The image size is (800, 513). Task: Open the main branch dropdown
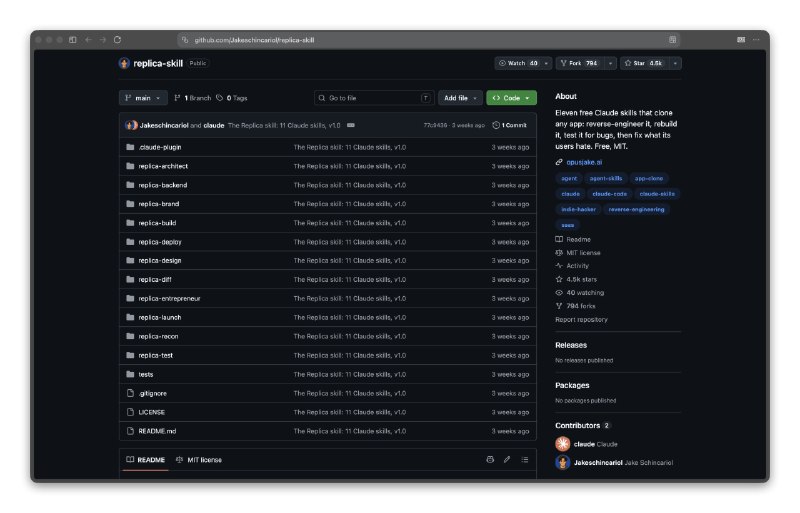(x=143, y=98)
